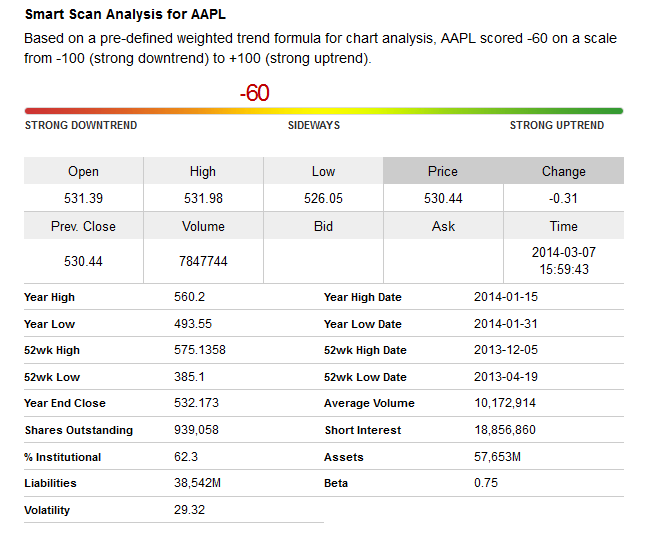Click the Open value 531.39
Image resolution: width=648 pixels, height=536 pixels.
click(83, 198)
